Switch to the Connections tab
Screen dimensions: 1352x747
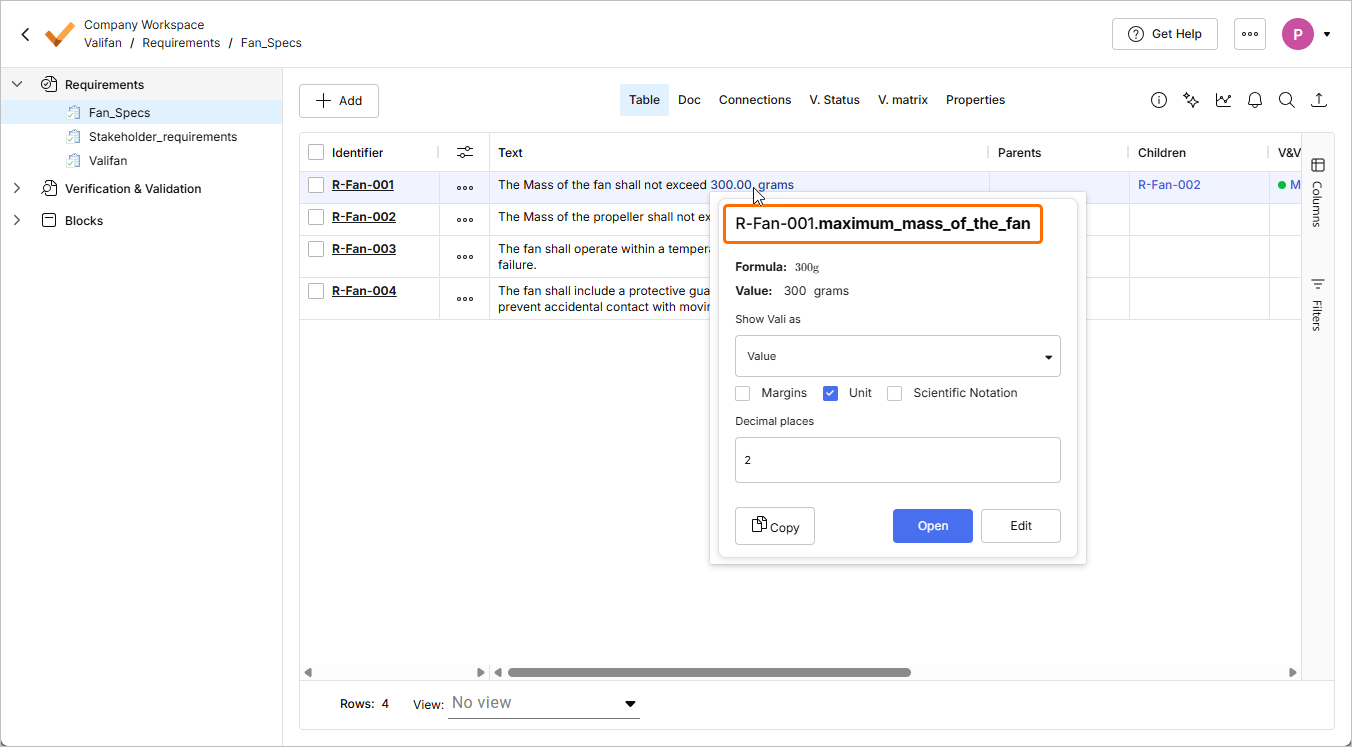point(754,100)
